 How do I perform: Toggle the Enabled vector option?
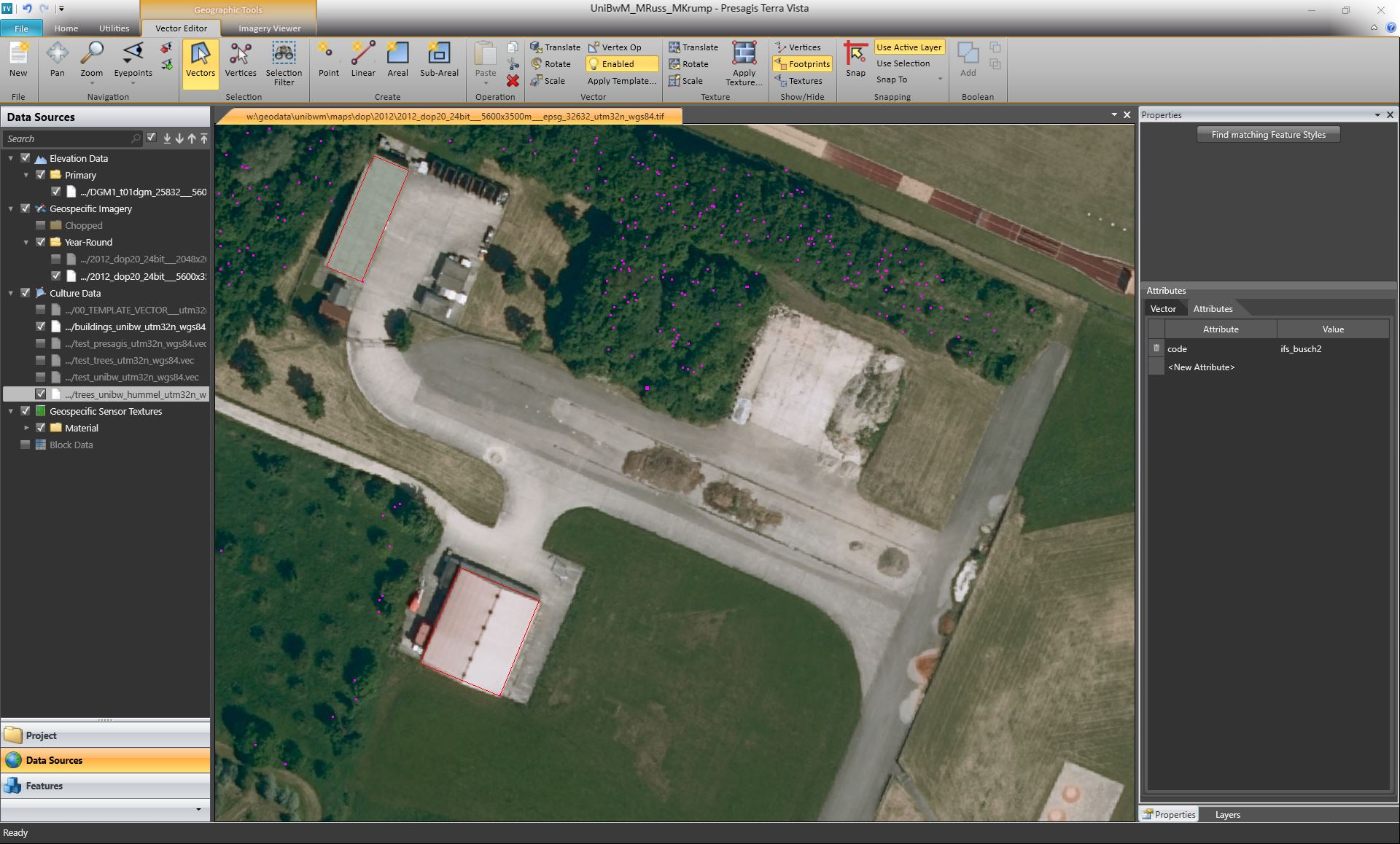tap(621, 63)
